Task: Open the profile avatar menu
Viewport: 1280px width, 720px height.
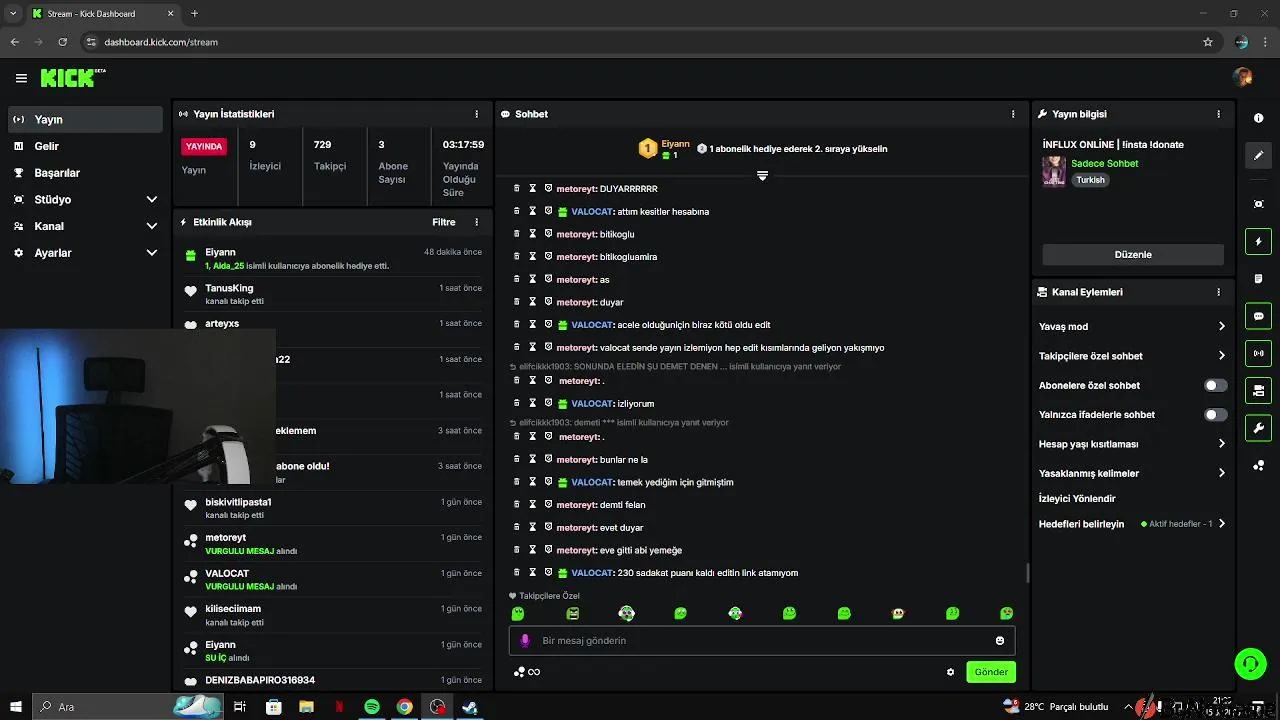Action: [x=1243, y=77]
